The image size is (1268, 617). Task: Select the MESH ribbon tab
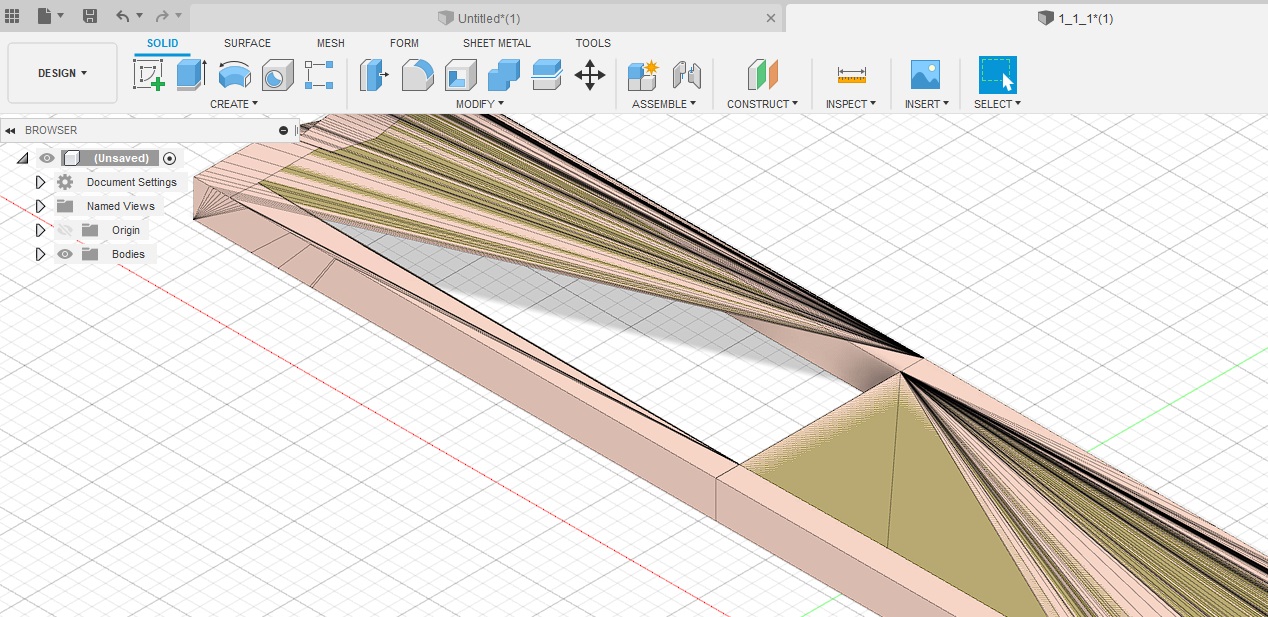tap(331, 43)
